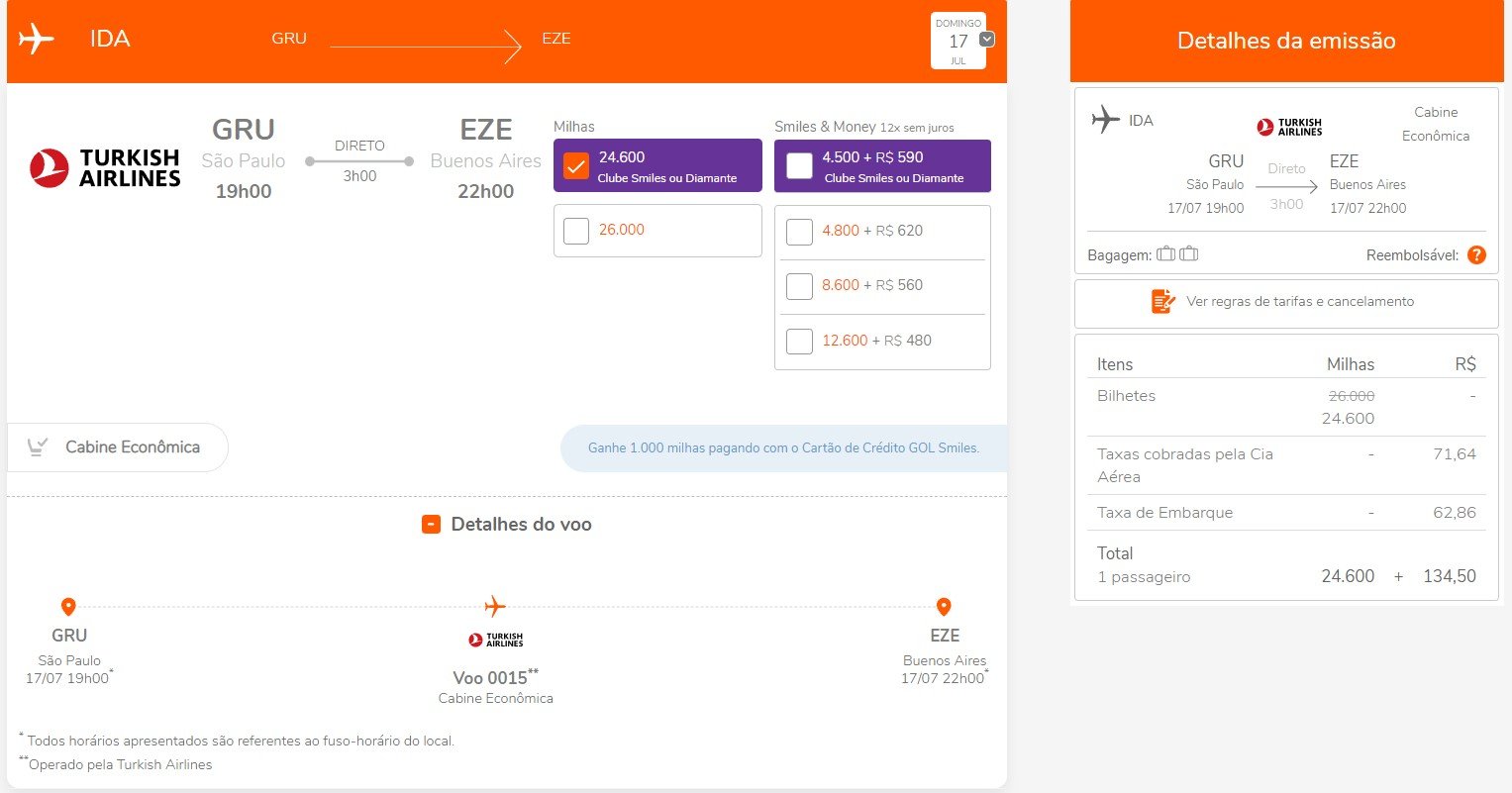Click the seat icon in Cabine Econômica button
This screenshot has width=1512, height=793.
pos(39,447)
